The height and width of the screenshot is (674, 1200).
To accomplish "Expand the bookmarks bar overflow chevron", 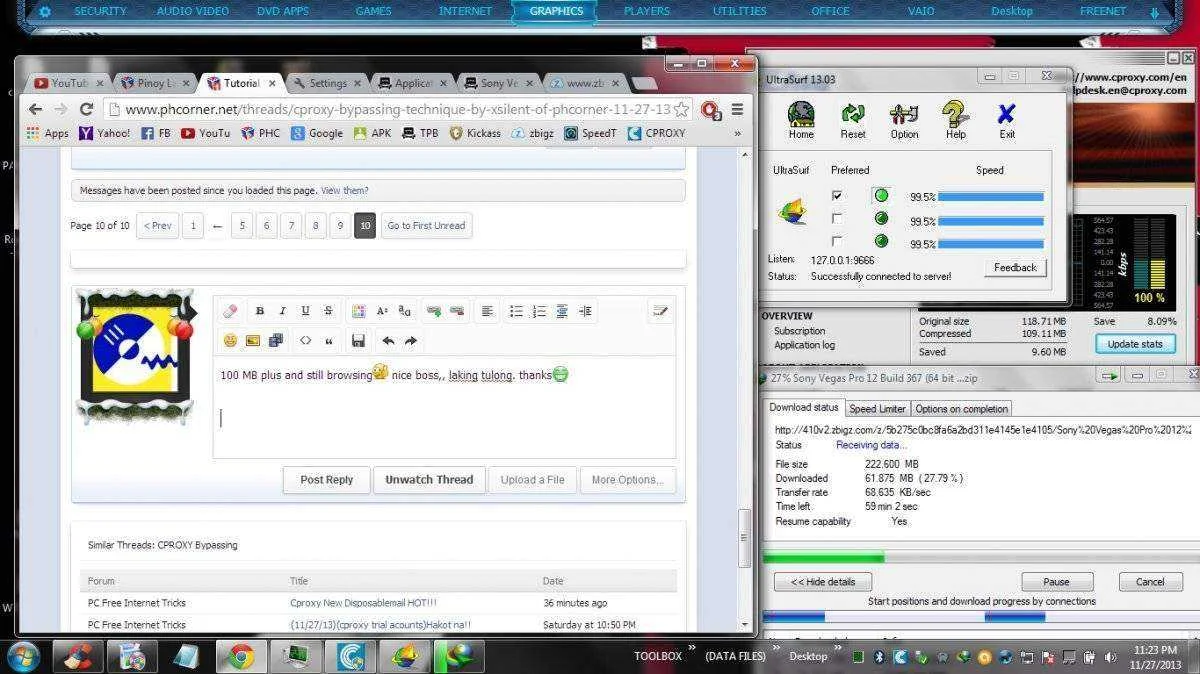I will (738, 133).
